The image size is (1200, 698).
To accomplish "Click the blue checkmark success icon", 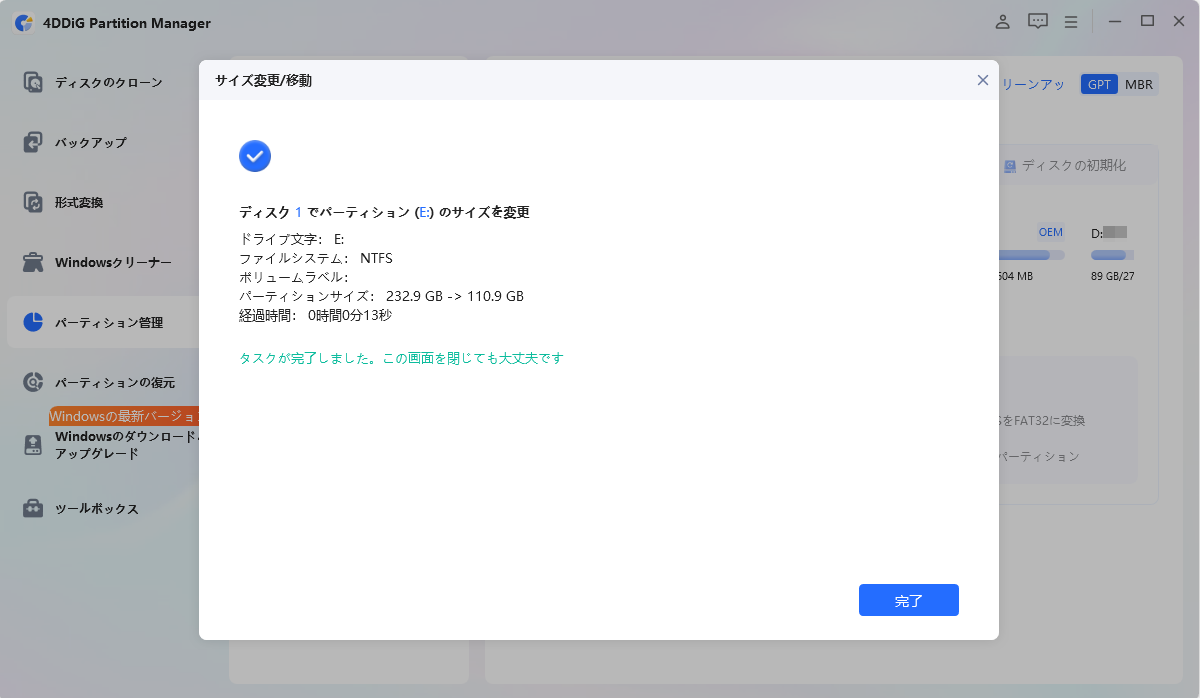I will tap(255, 156).
